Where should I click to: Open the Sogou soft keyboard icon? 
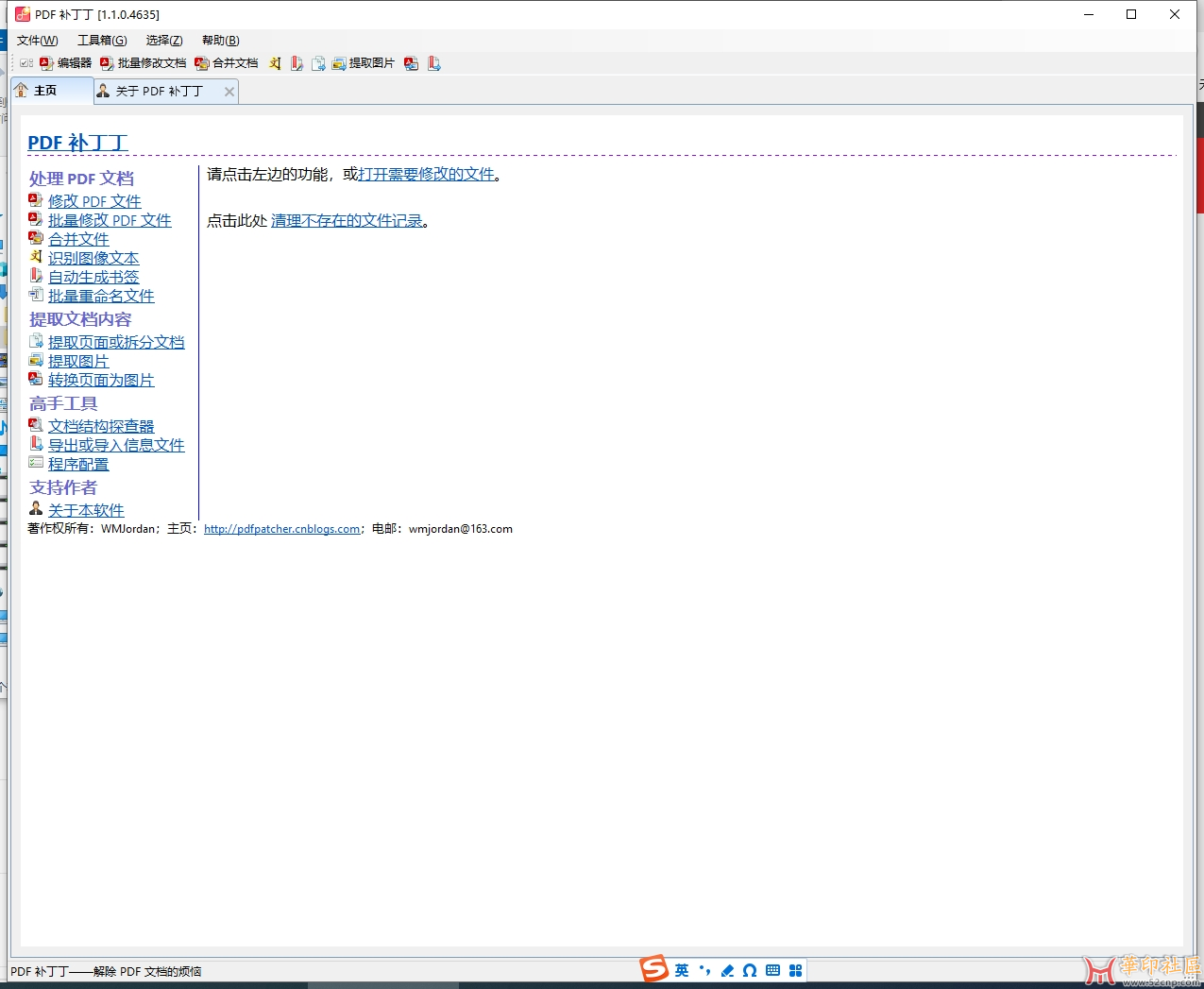click(x=772, y=970)
